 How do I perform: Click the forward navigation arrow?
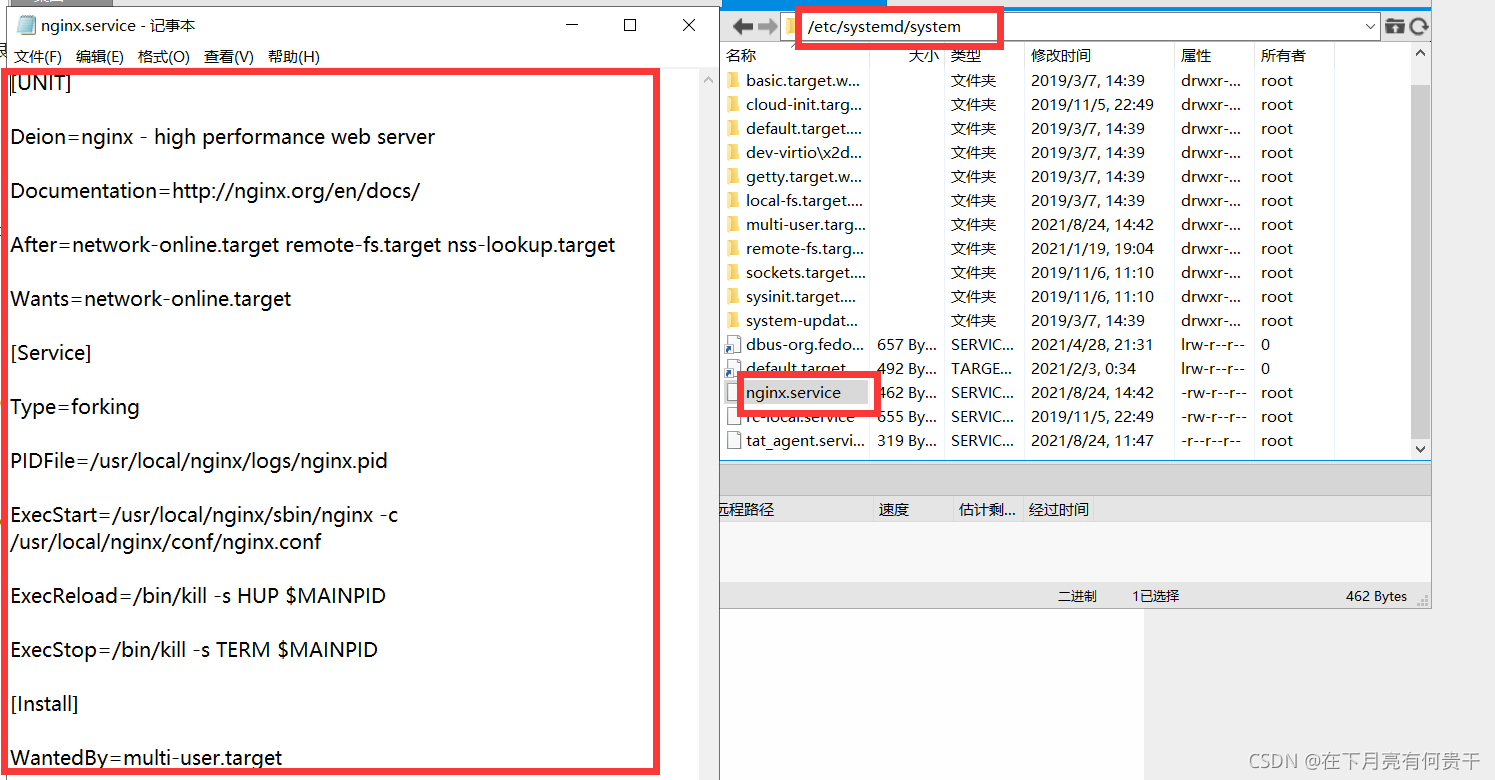tap(767, 27)
